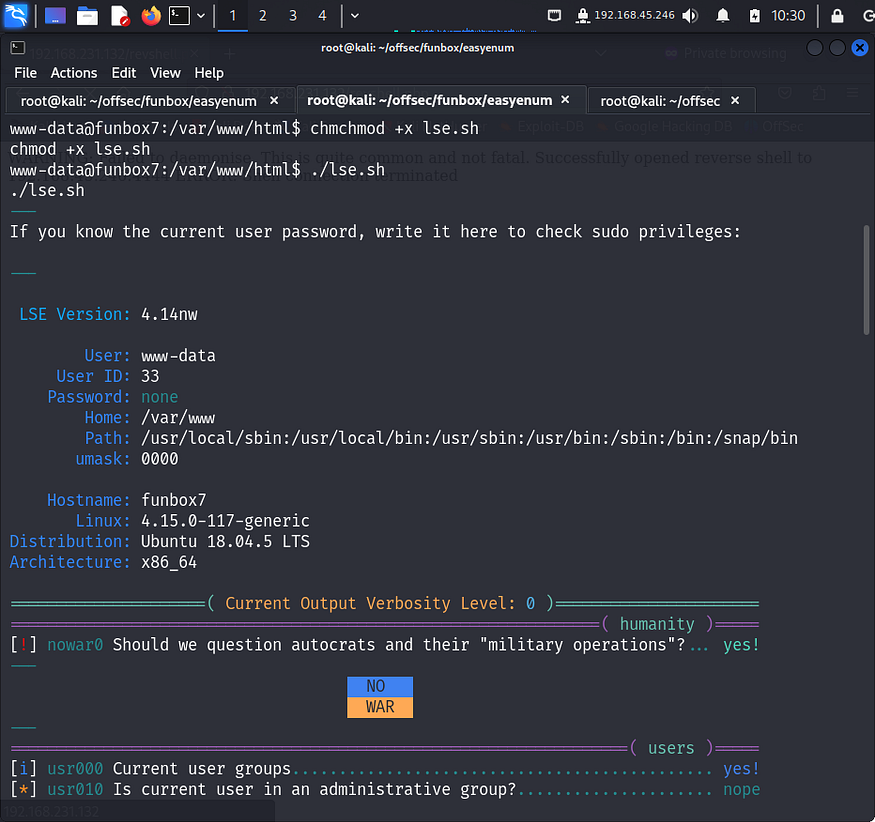This screenshot has width=875, height=822.
Task: Click the LSE Version 4.14nw text
Action: (108, 315)
